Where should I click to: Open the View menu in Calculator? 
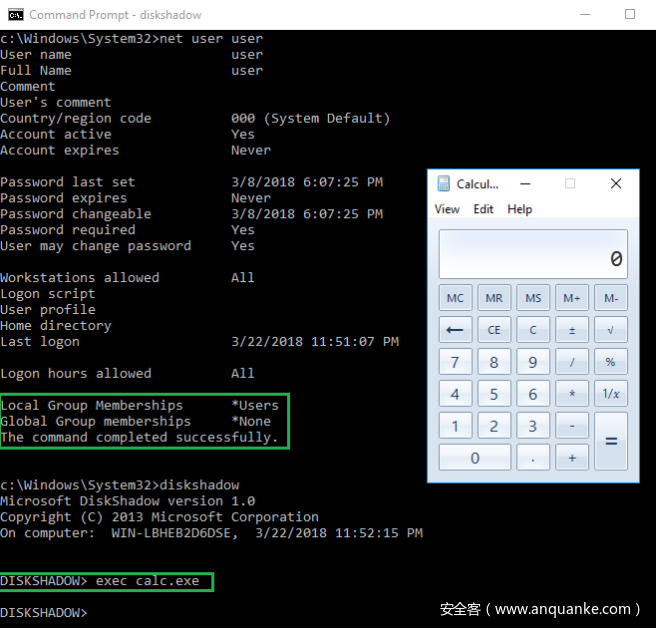coord(447,209)
